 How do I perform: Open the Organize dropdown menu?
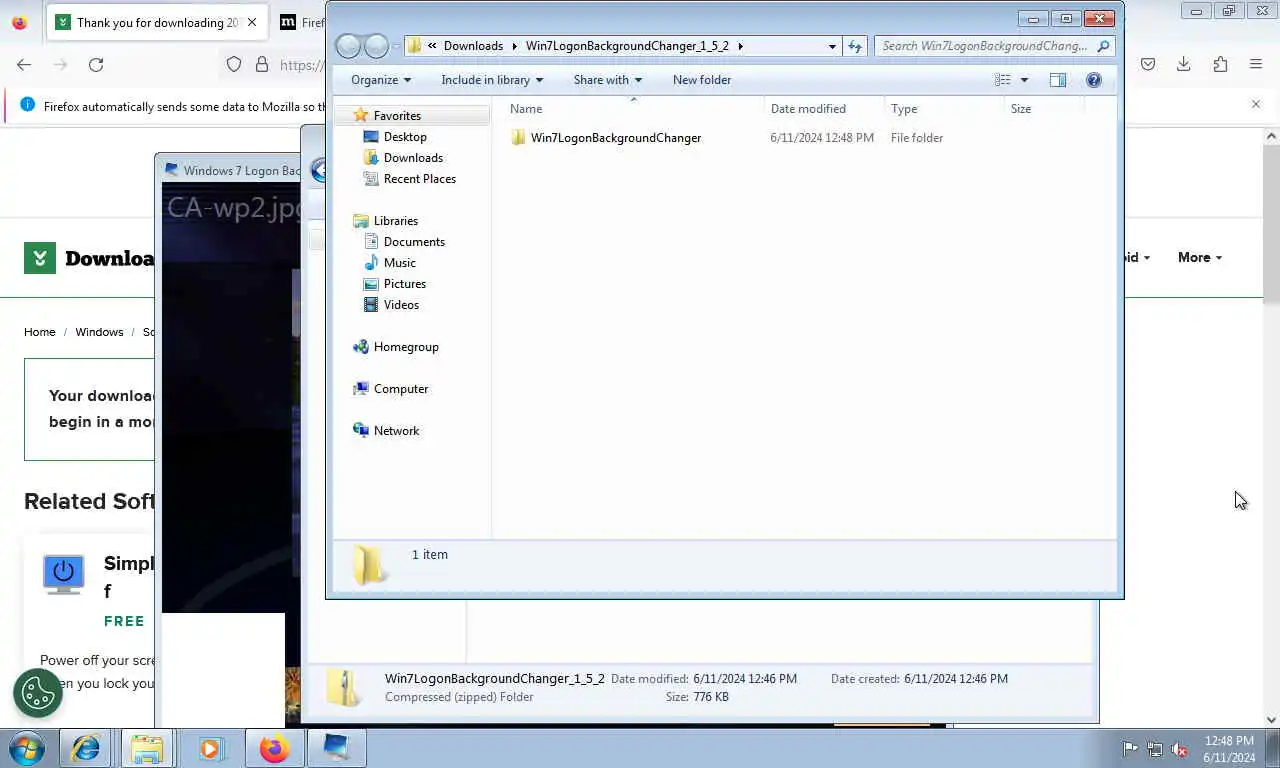tap(381, 80)
